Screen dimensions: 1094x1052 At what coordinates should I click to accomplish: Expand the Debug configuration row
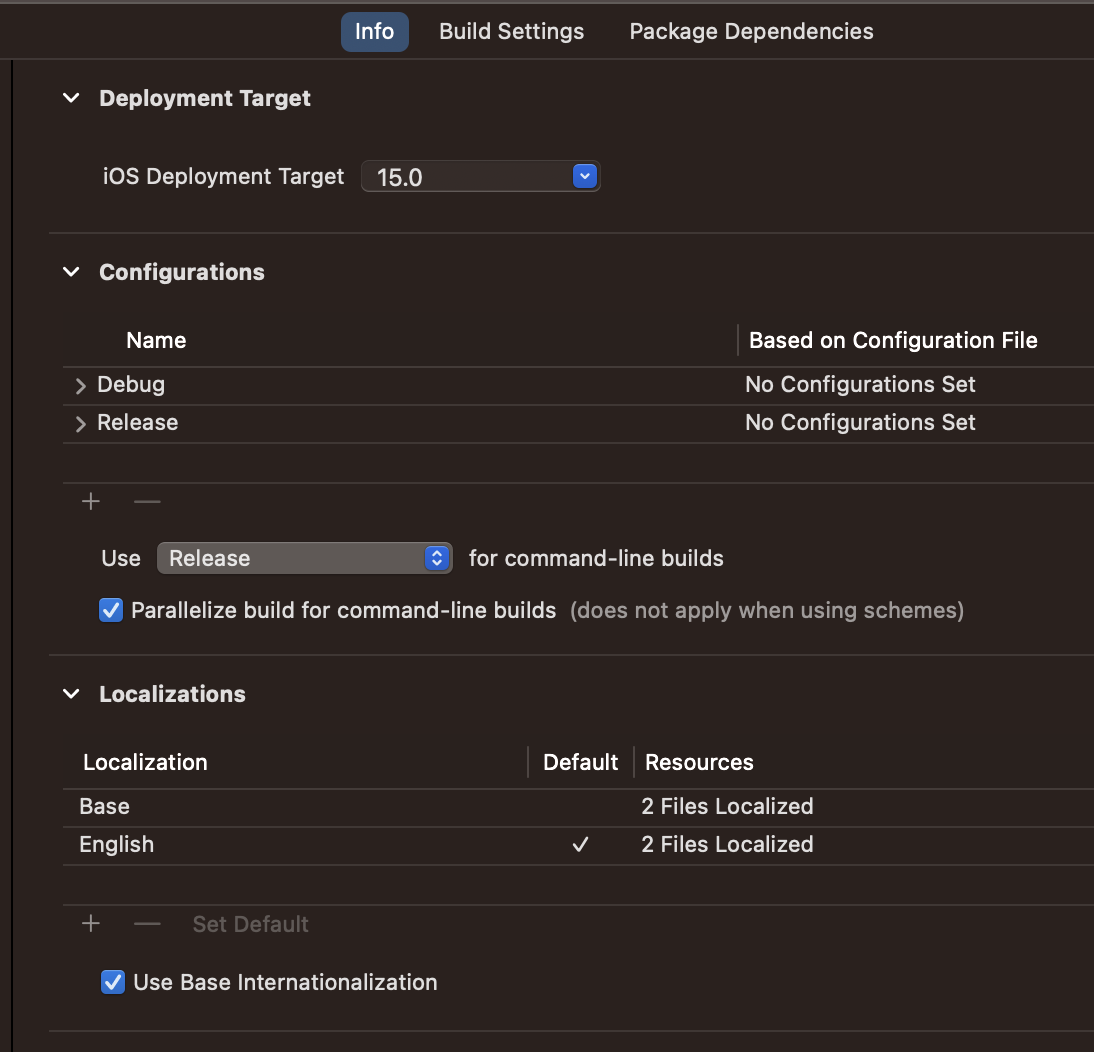point(81,386)
